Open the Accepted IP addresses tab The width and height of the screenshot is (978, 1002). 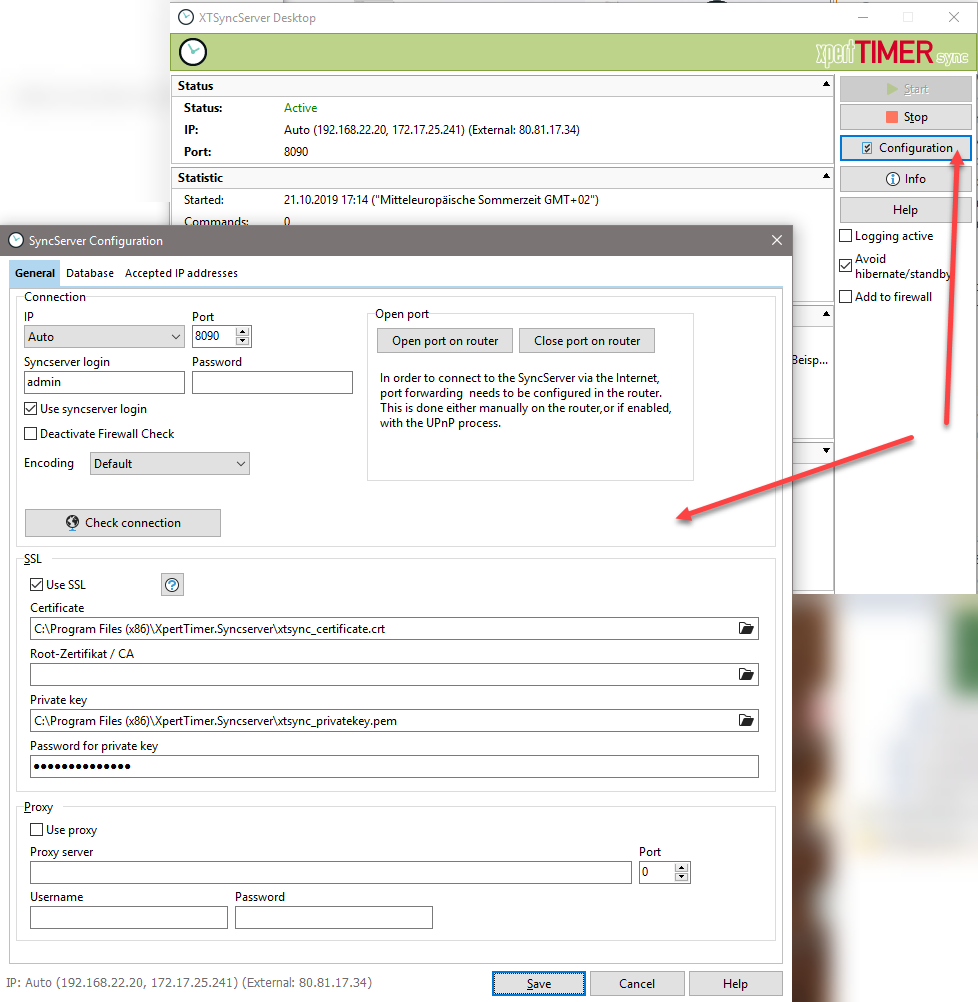[180, 272]
